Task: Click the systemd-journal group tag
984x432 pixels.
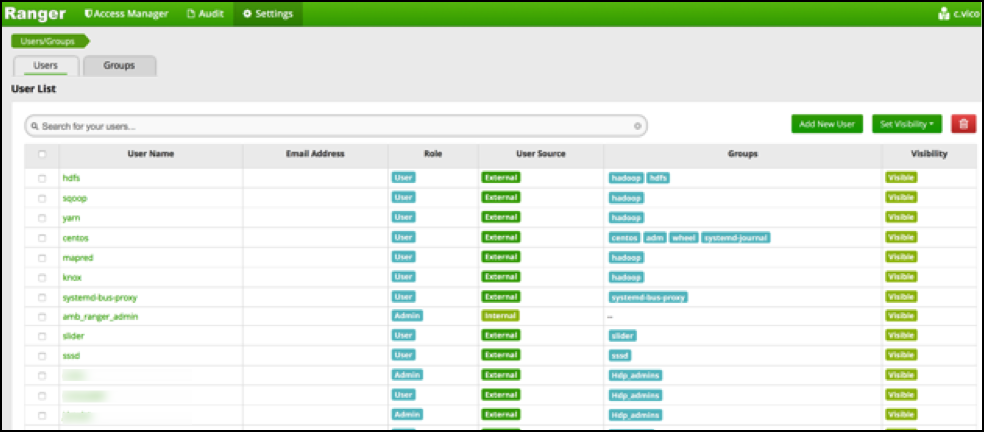Action: pyautogui.click(x=735, y=238)
